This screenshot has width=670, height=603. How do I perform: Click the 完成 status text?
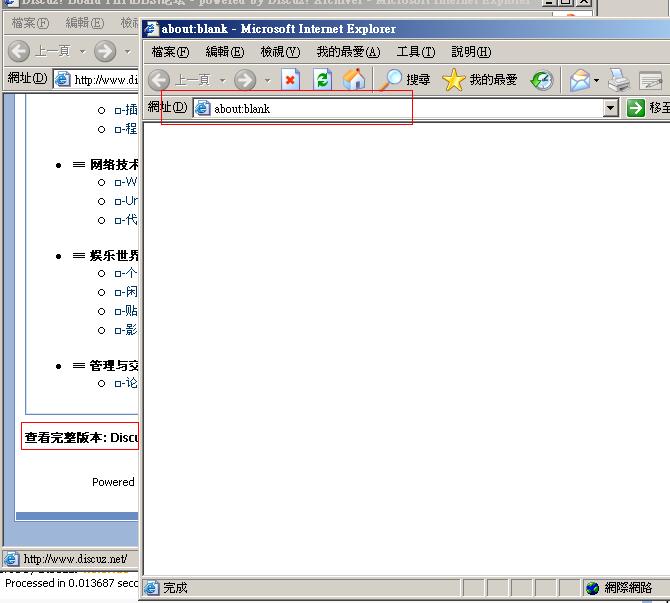[x=175, y=588]
